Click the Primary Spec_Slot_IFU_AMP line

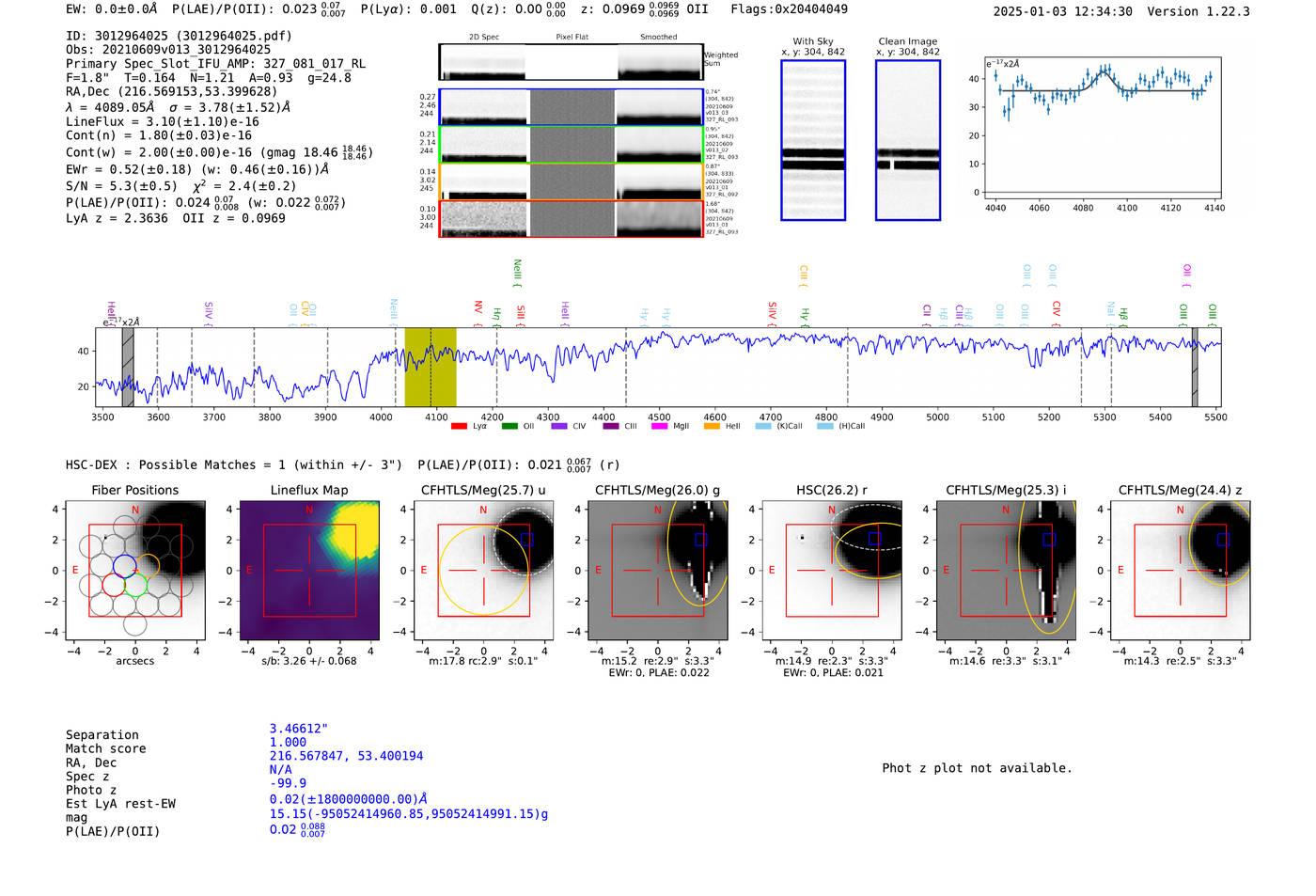215,63
